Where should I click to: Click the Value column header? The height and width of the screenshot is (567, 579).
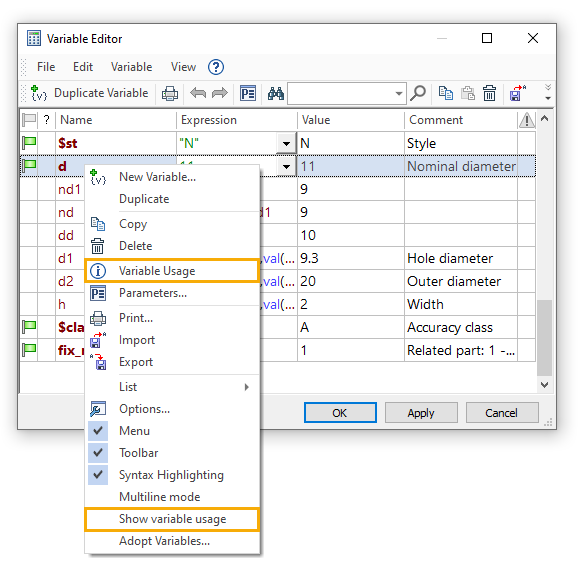[351, 120]
